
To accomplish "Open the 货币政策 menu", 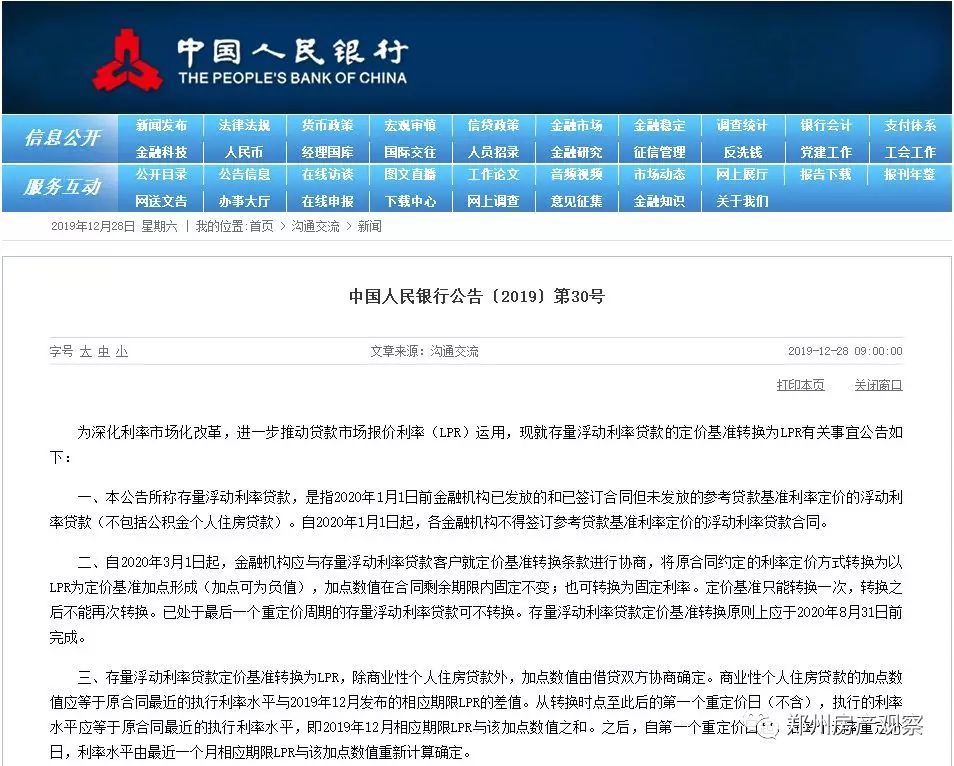I will [328, 125].
